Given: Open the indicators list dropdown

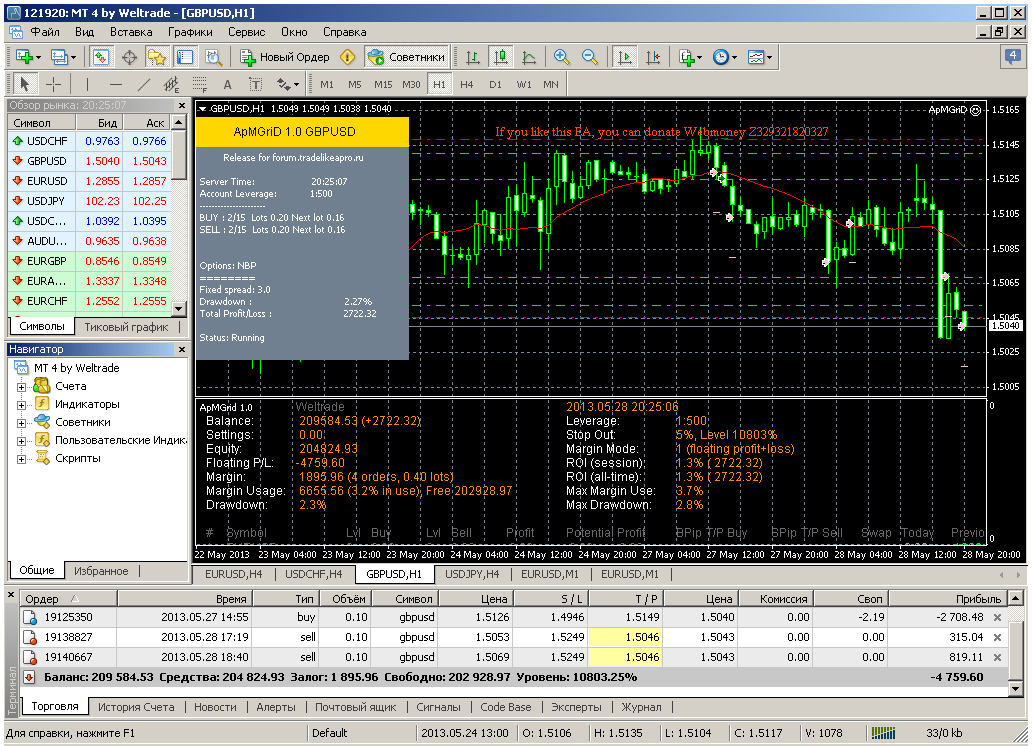Looking at the screenshot, I should coord(690,57).
